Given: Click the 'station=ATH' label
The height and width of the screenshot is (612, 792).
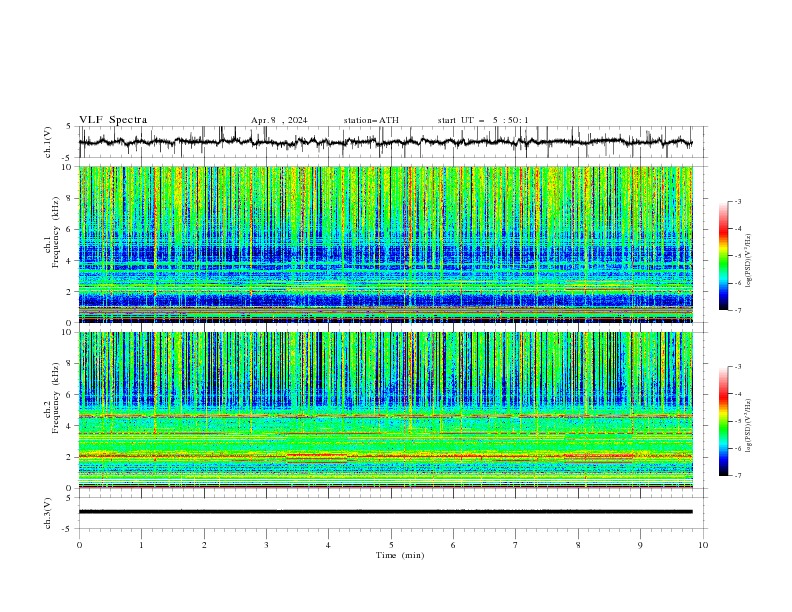Looking at the screenshot, I should point(371,120).
